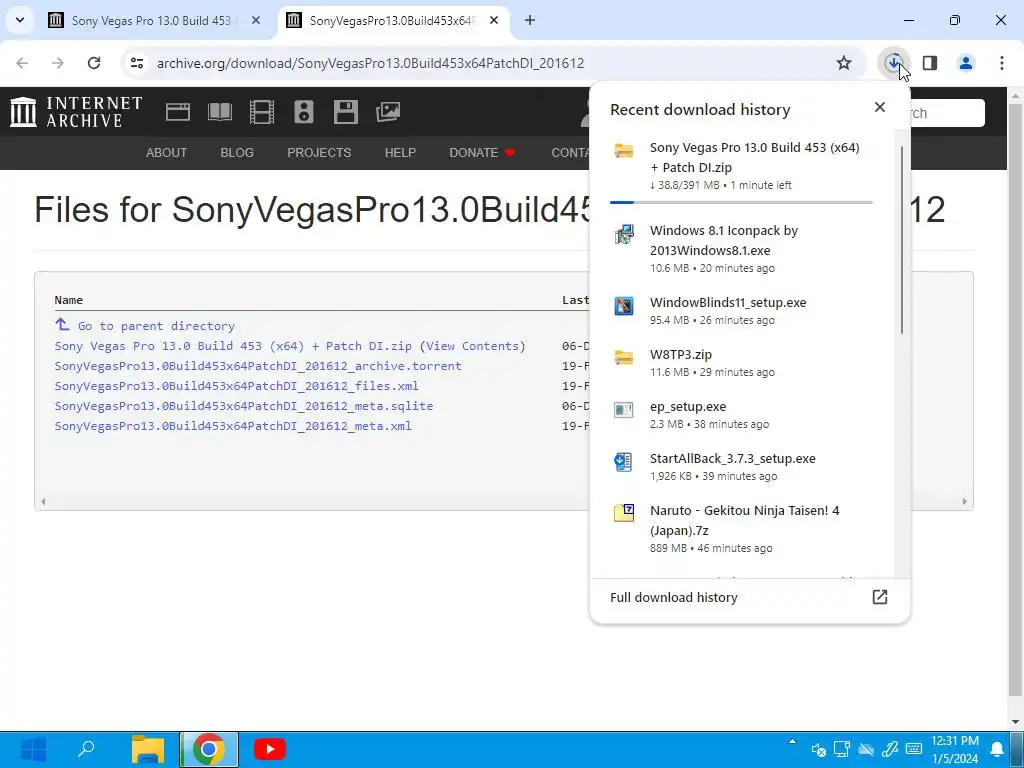This screenshot has width=1024, height=768.
Task: Select the SonyVegasPro13.0Build453x64 tab
Action: click(391, 20)
